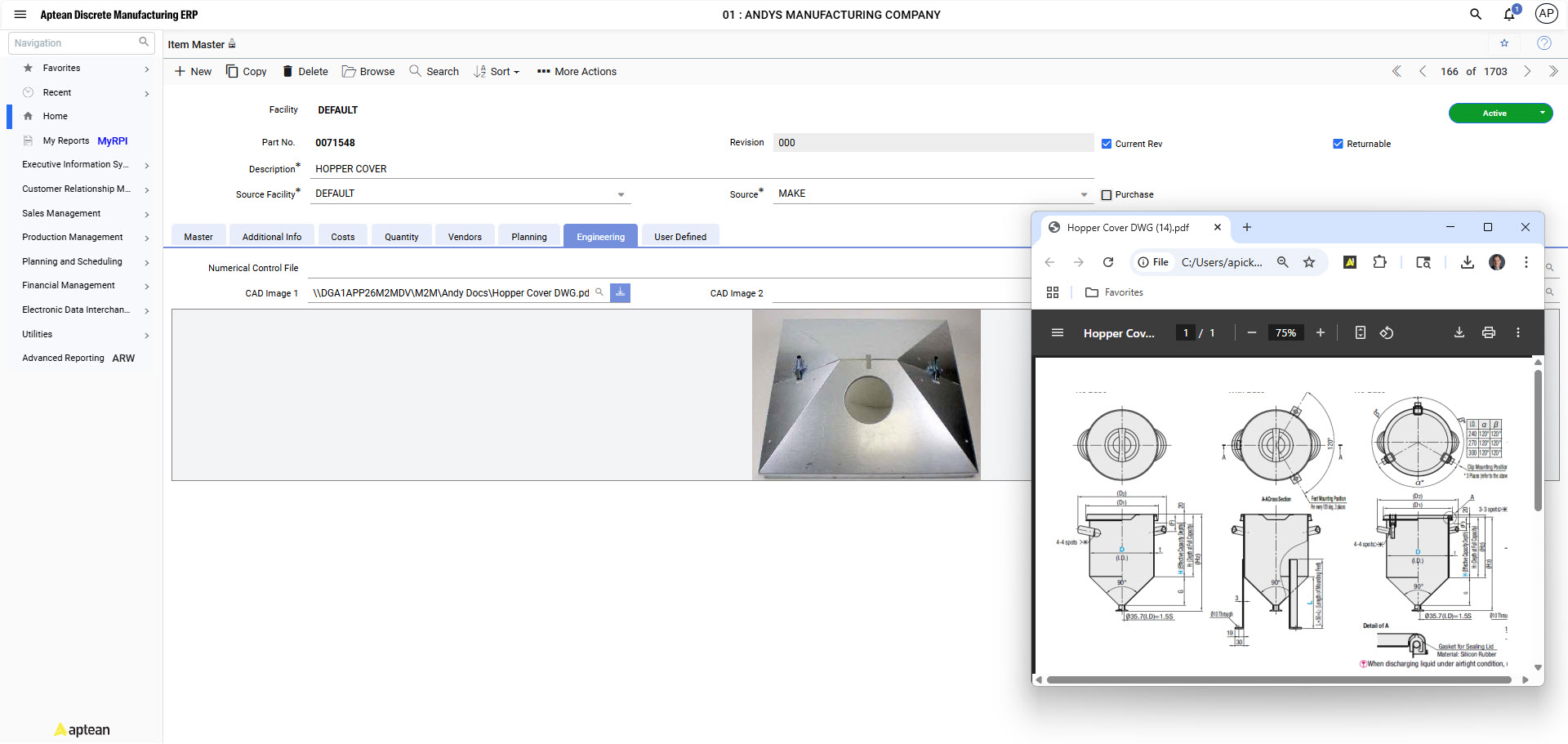Disable the Returnable checkbox
Screen dimensions: 1568x744
pos(1339,143)
